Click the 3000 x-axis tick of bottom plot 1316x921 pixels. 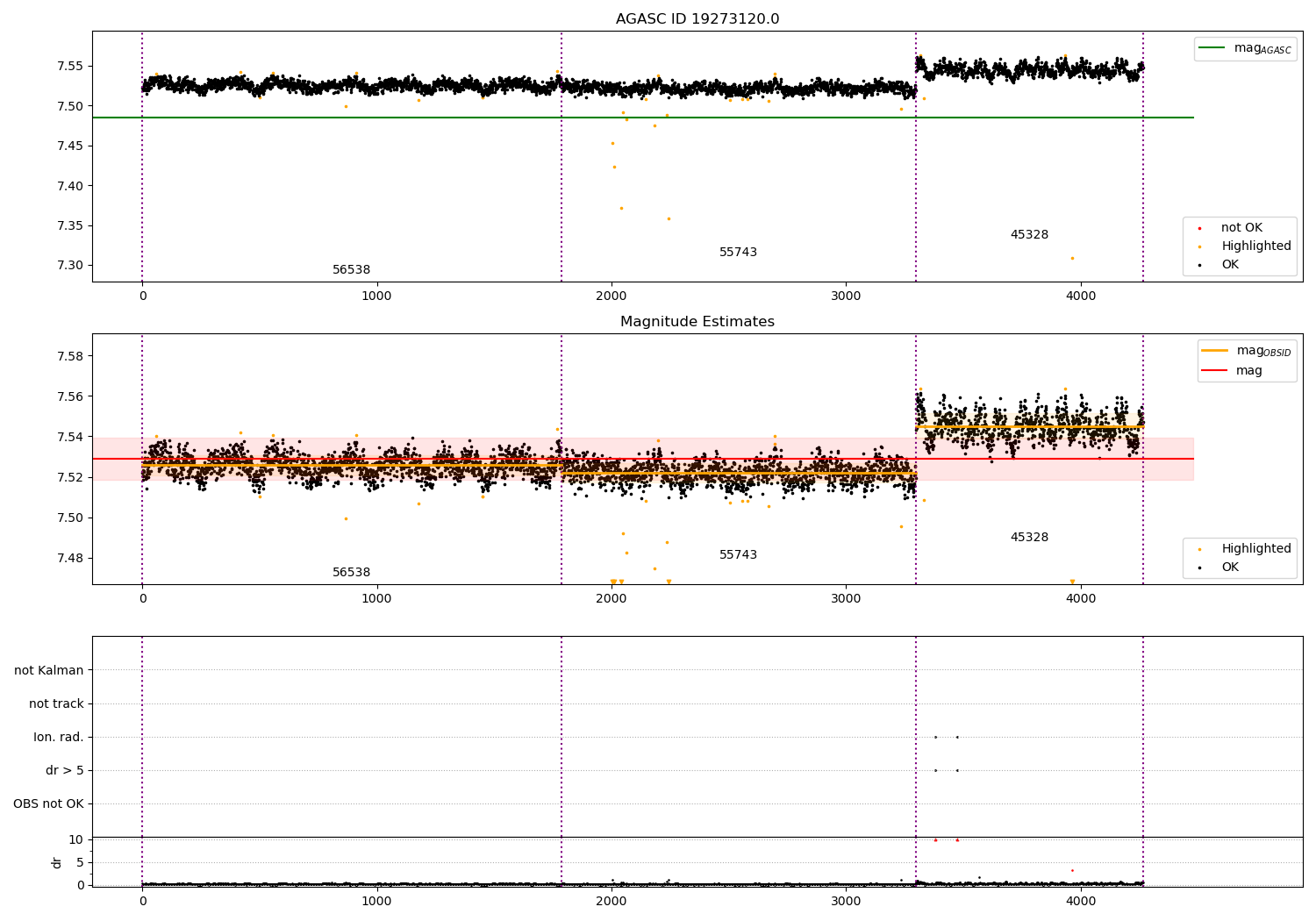point(846,901)
